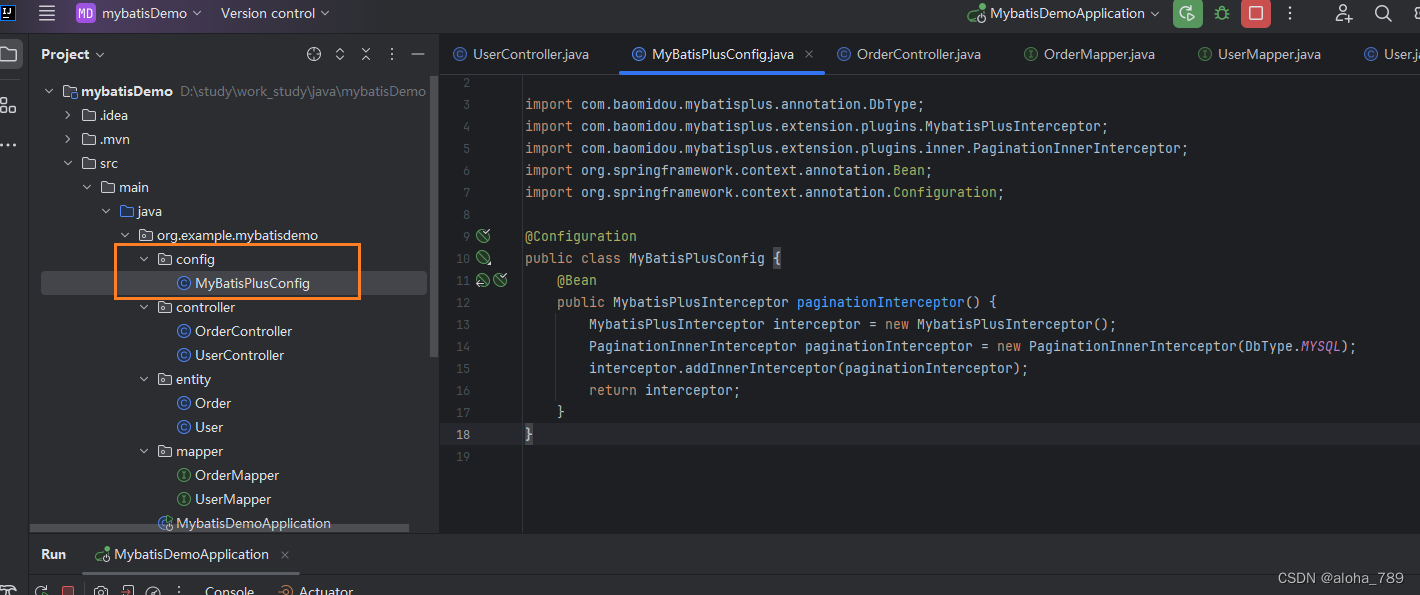
Task: Select OrderController in the project tree
Action: 243,331
